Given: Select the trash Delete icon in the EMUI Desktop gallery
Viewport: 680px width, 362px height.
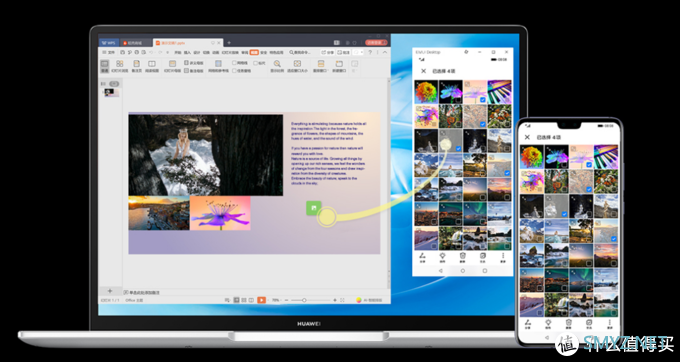Looking at the screenshot, I should click(x=463, y=258).
